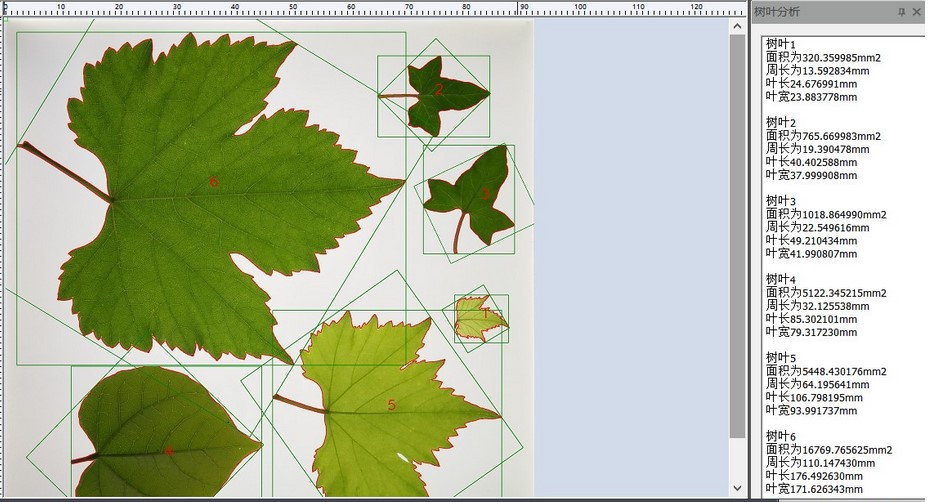Click the value 叶长106.798195mm
The height and width of the screenshot is (502, 930).
pyautogui.click(x=814, y=396)
